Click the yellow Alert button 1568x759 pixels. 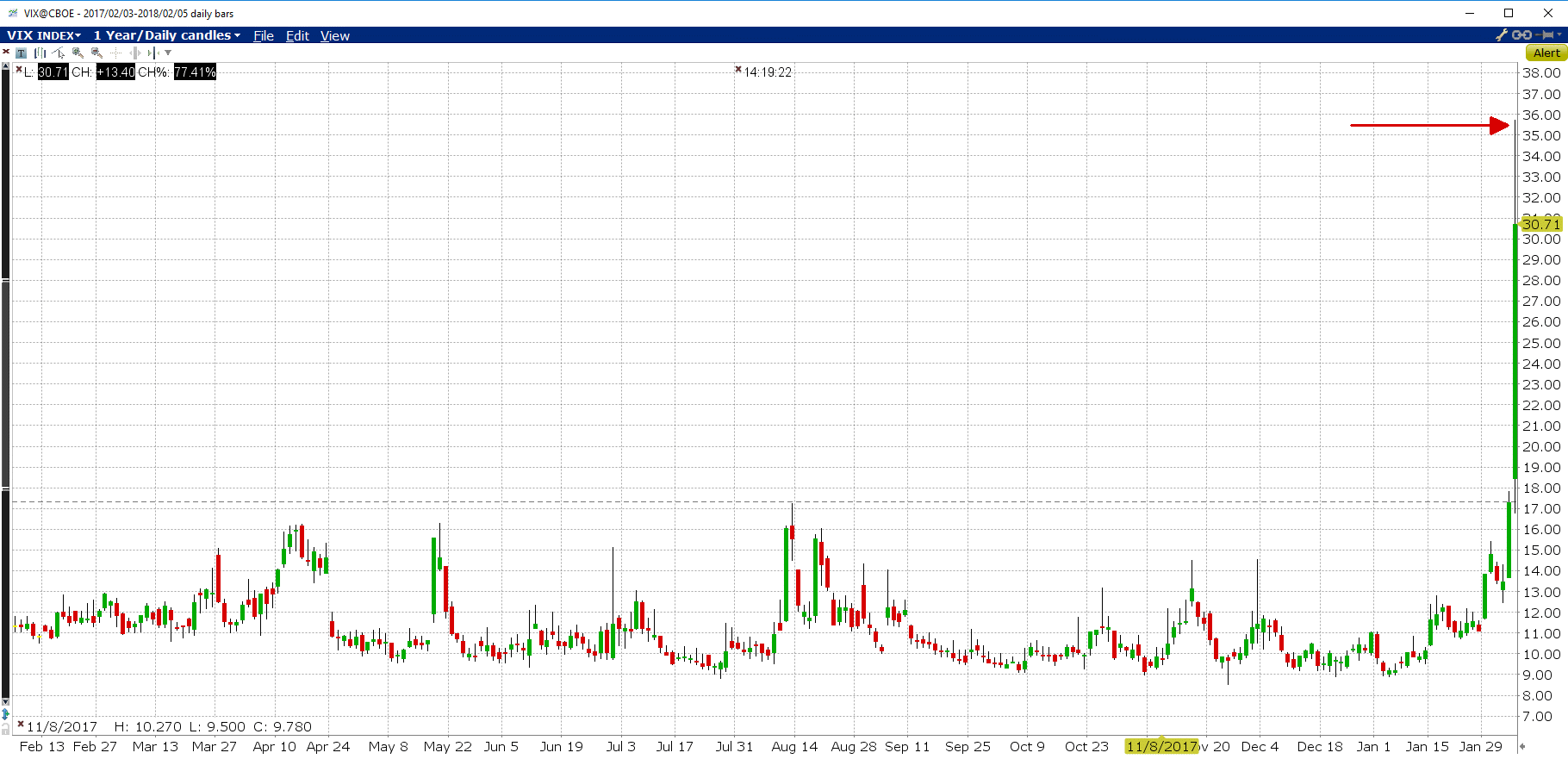[x=1546, y=53]
